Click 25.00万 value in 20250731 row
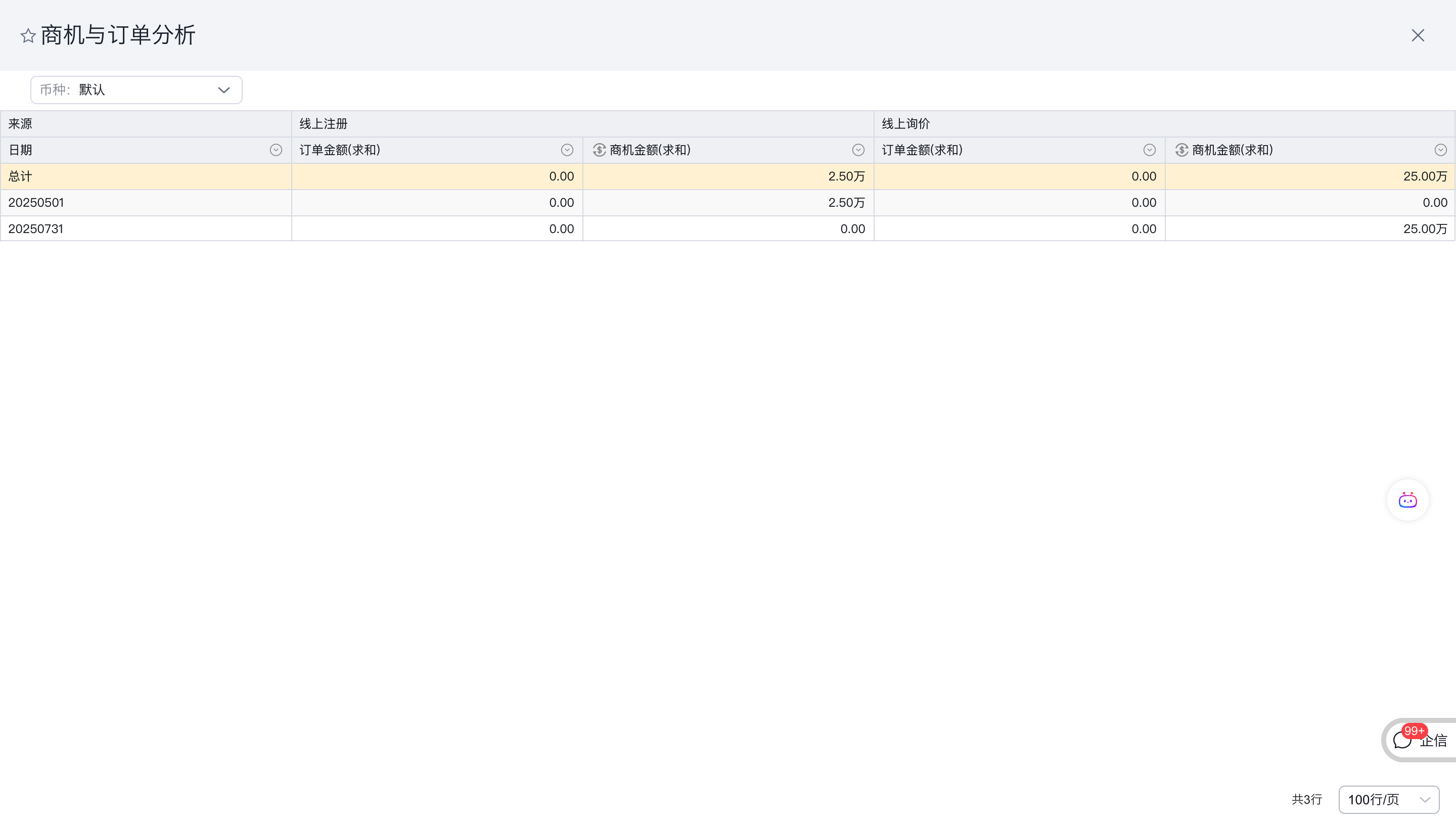Screen dimensions: 1456x821 click(x=1424, y=229)
